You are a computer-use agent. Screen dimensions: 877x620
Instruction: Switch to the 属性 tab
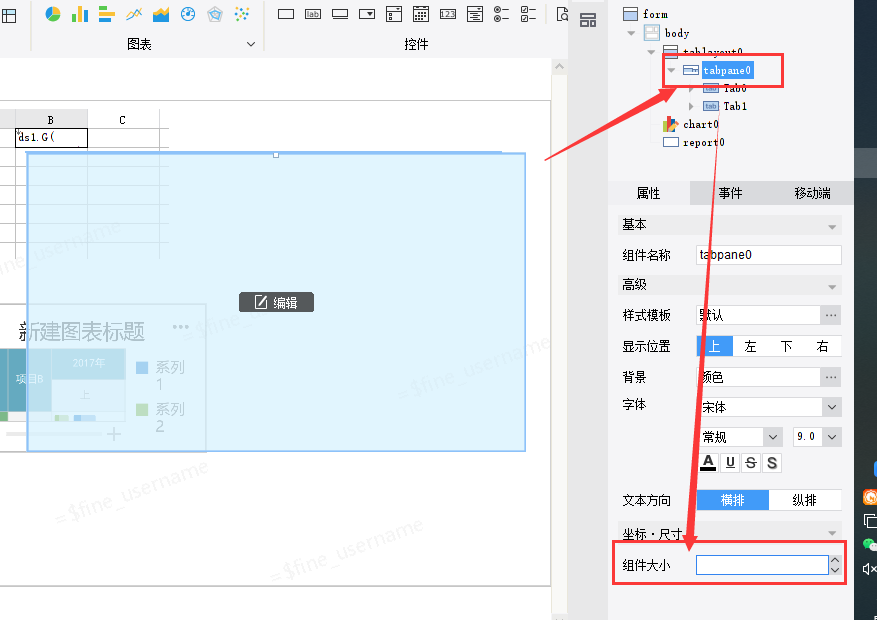649,193
